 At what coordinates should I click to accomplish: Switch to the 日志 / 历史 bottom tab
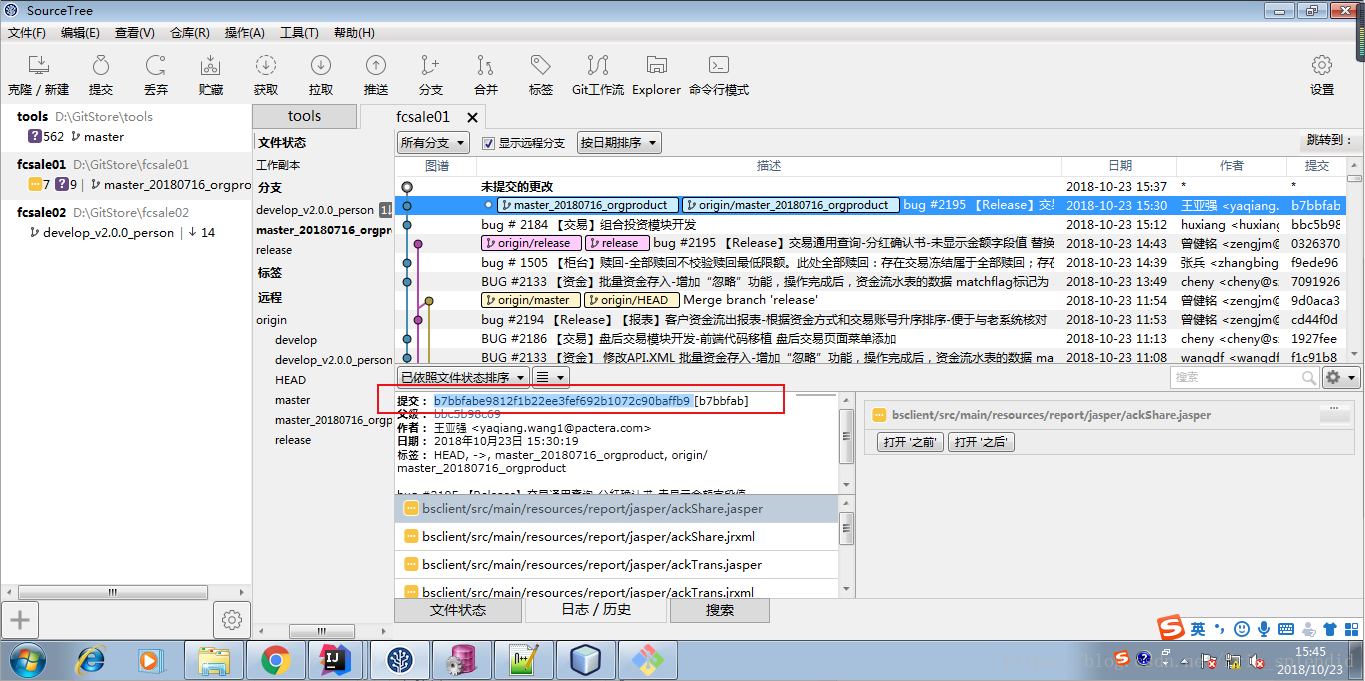click(x=596, y=610)
